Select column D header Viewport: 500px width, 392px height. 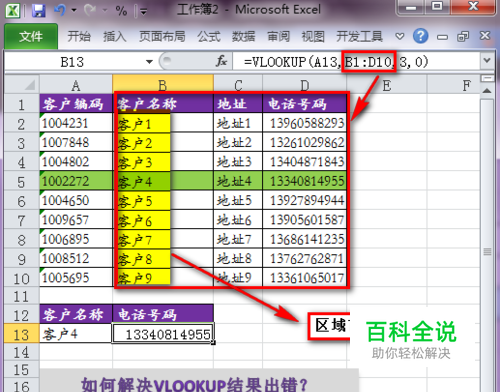(x=304, y=85)
